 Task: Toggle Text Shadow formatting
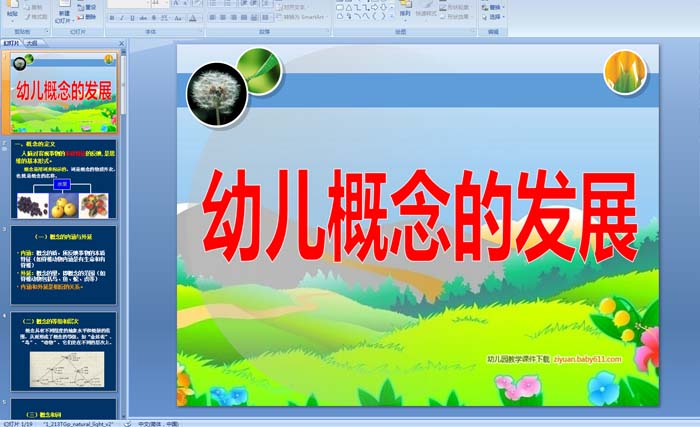click(154, 18)
